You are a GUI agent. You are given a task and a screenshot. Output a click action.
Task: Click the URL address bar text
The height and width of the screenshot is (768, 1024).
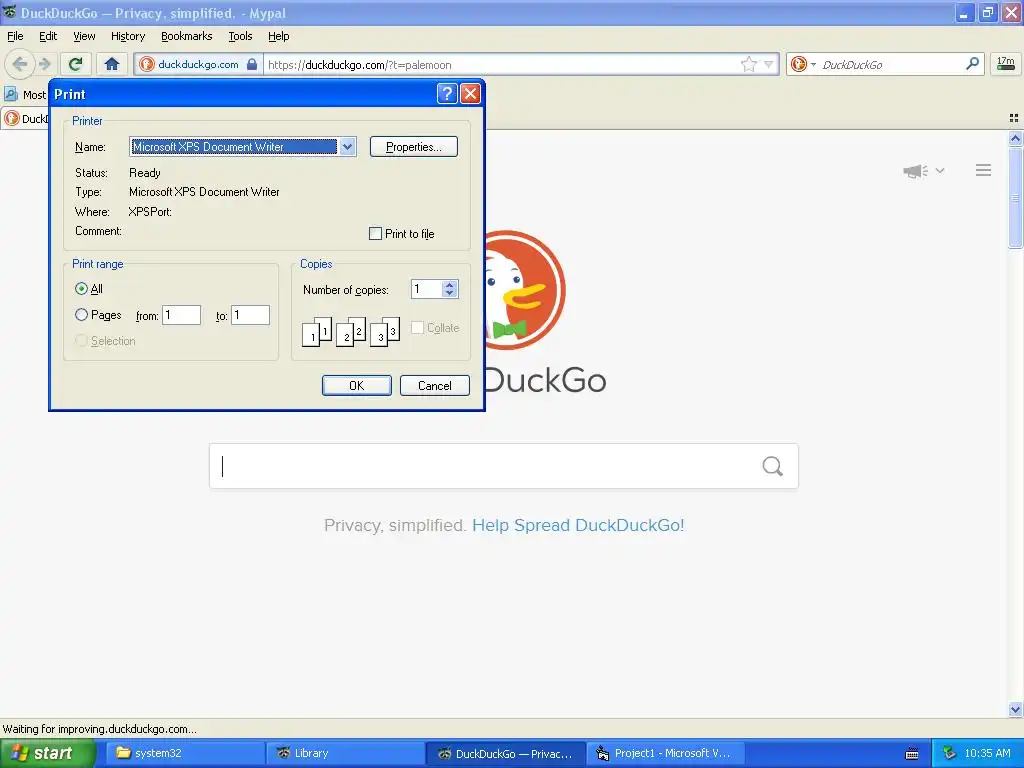click(359, 65)
